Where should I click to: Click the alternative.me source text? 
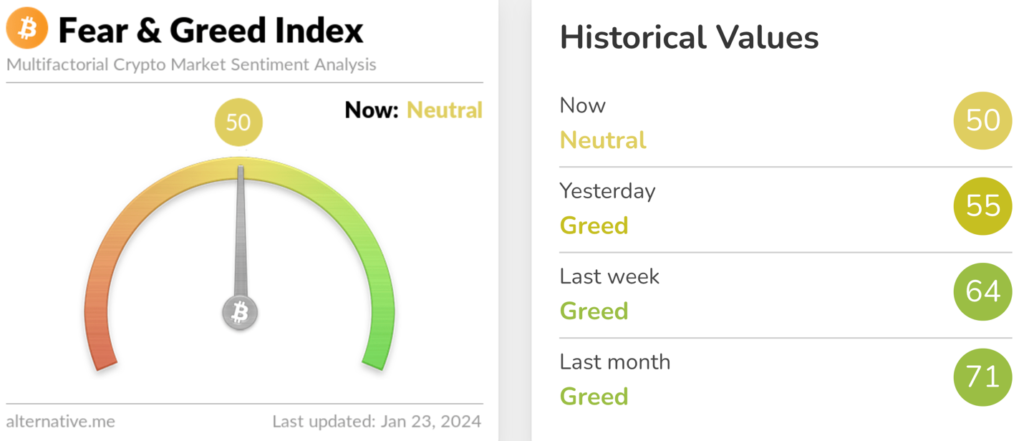coord(61,422)
